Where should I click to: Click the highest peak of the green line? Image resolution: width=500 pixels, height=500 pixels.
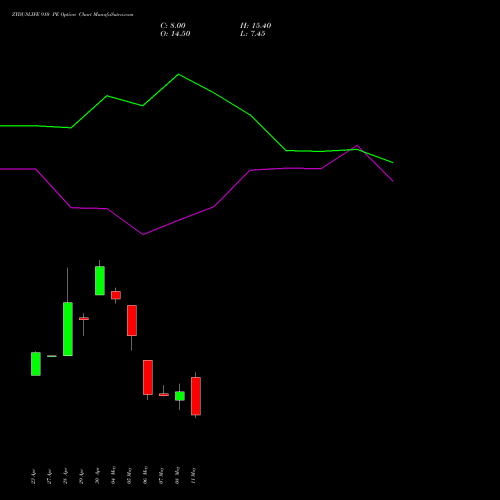tap(178, 74)
